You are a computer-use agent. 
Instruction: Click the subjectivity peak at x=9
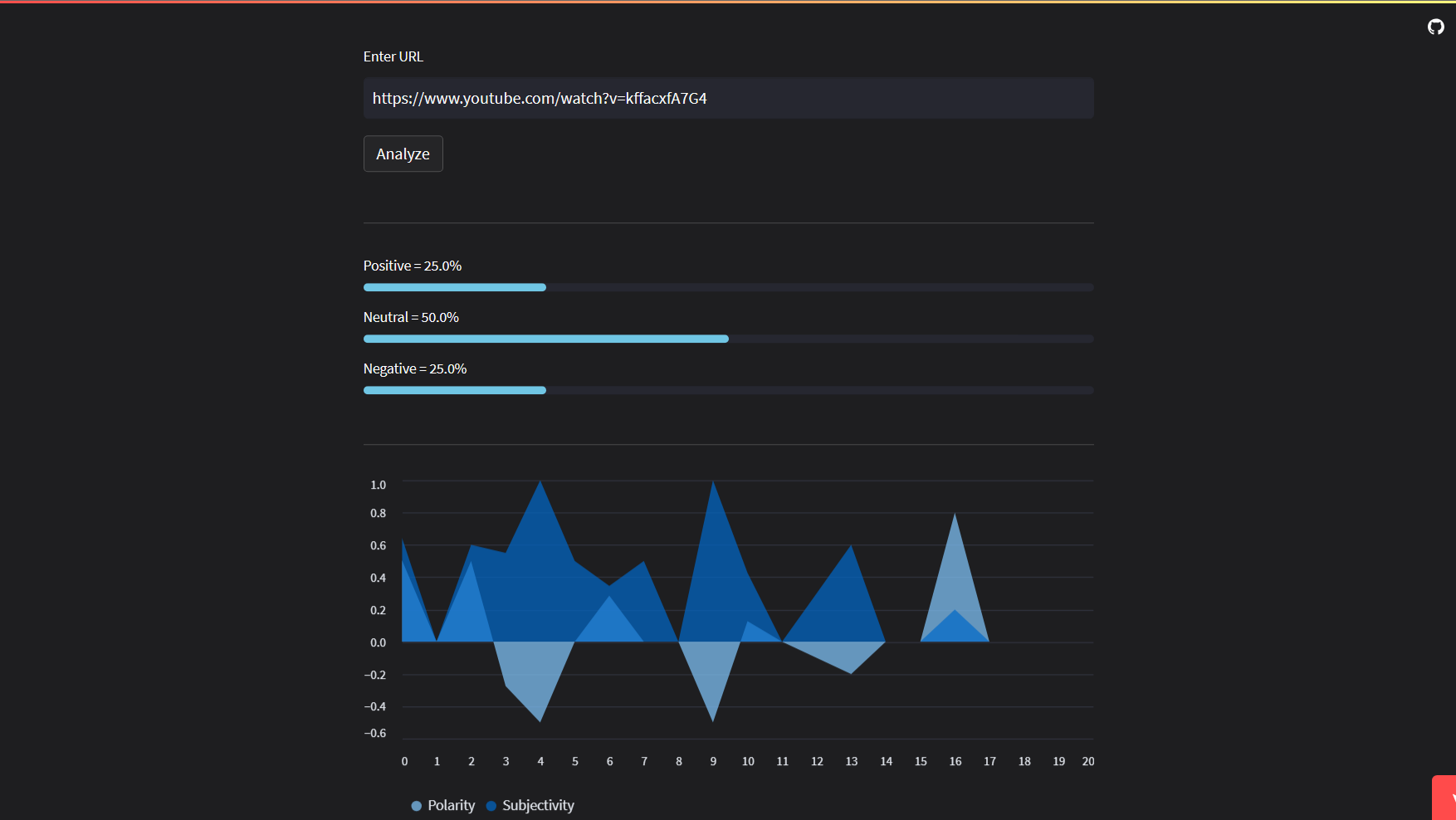tap(713, 482)
